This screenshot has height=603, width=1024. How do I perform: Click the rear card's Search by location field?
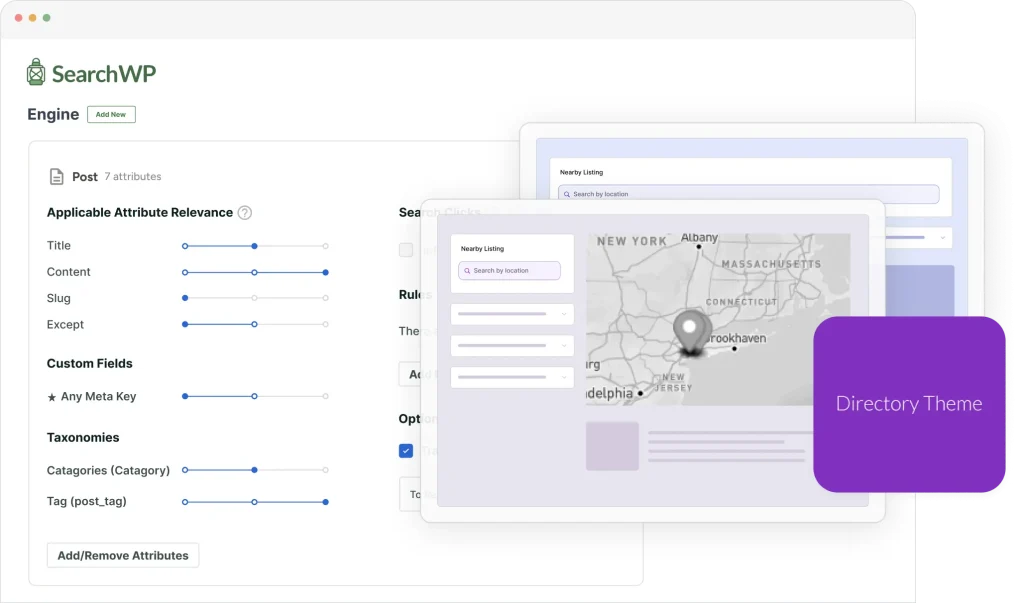point(748,194)
